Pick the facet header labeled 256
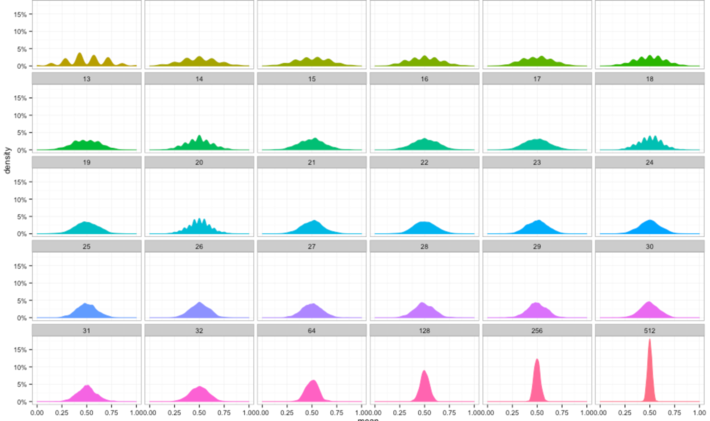Screen dimensions: 710x421 (537, 330)
